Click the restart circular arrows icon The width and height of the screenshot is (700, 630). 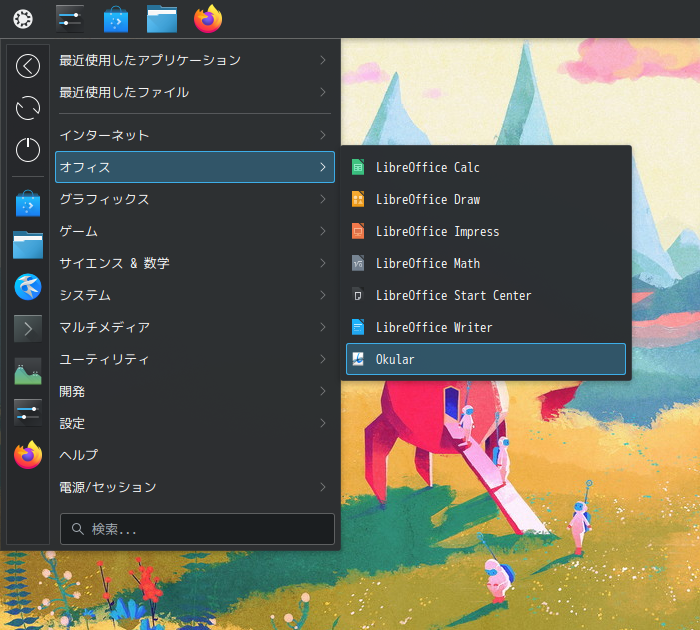pos(28,108)
